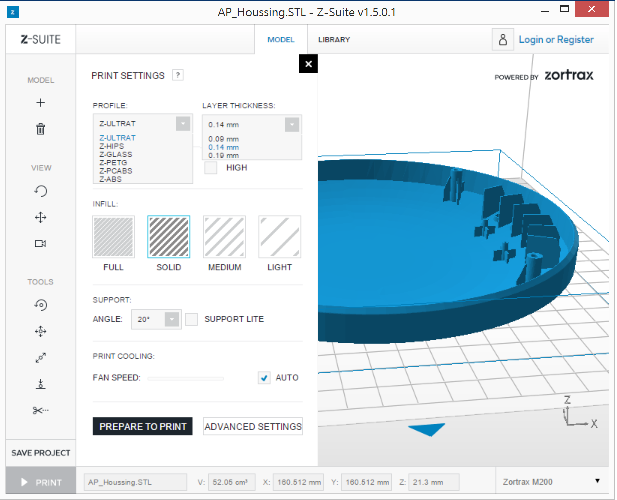Image resolution: width=617 pixels, height=500 pixels.
Task: Close the Print Settings panel
Action: pyautogui.click(x=308, y=64)
